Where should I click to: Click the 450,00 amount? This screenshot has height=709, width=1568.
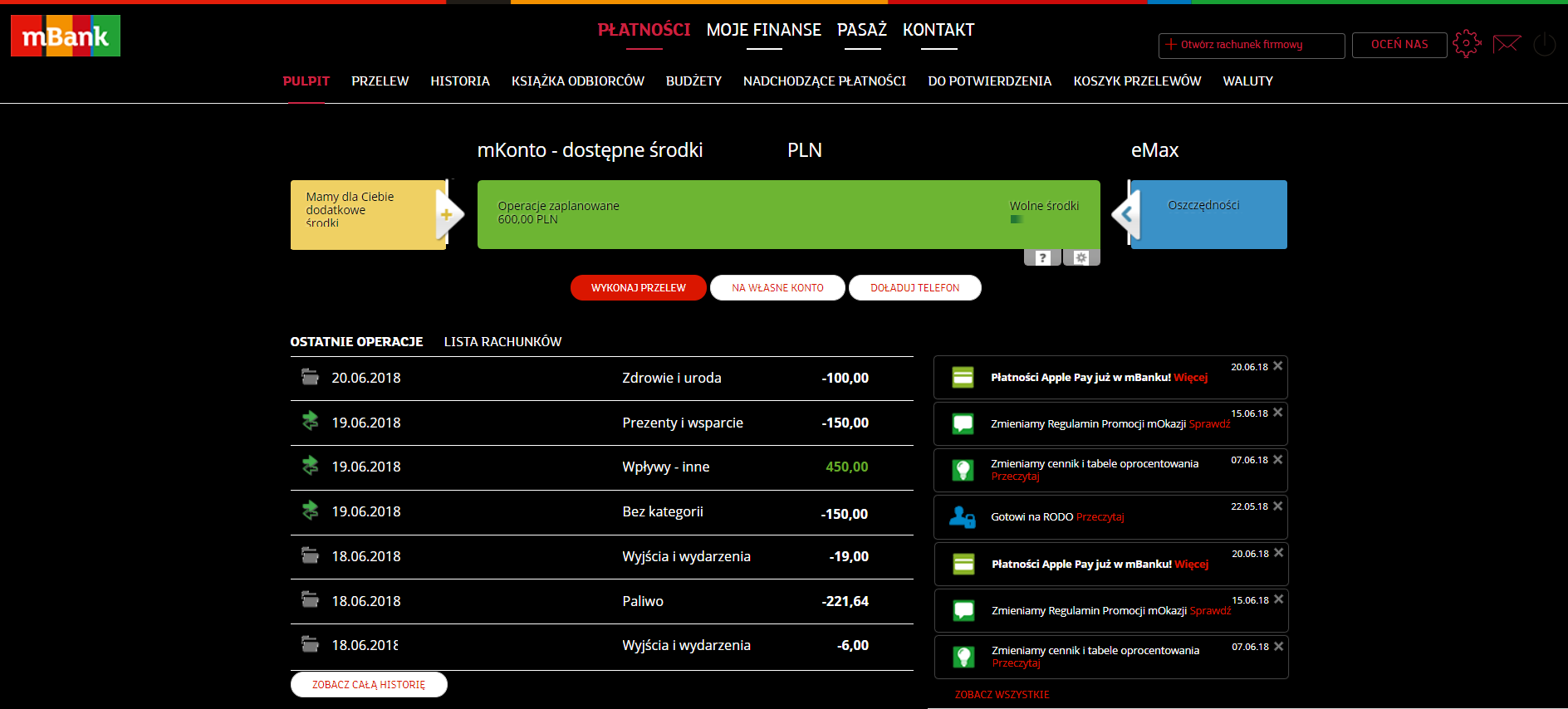point(847,467)
